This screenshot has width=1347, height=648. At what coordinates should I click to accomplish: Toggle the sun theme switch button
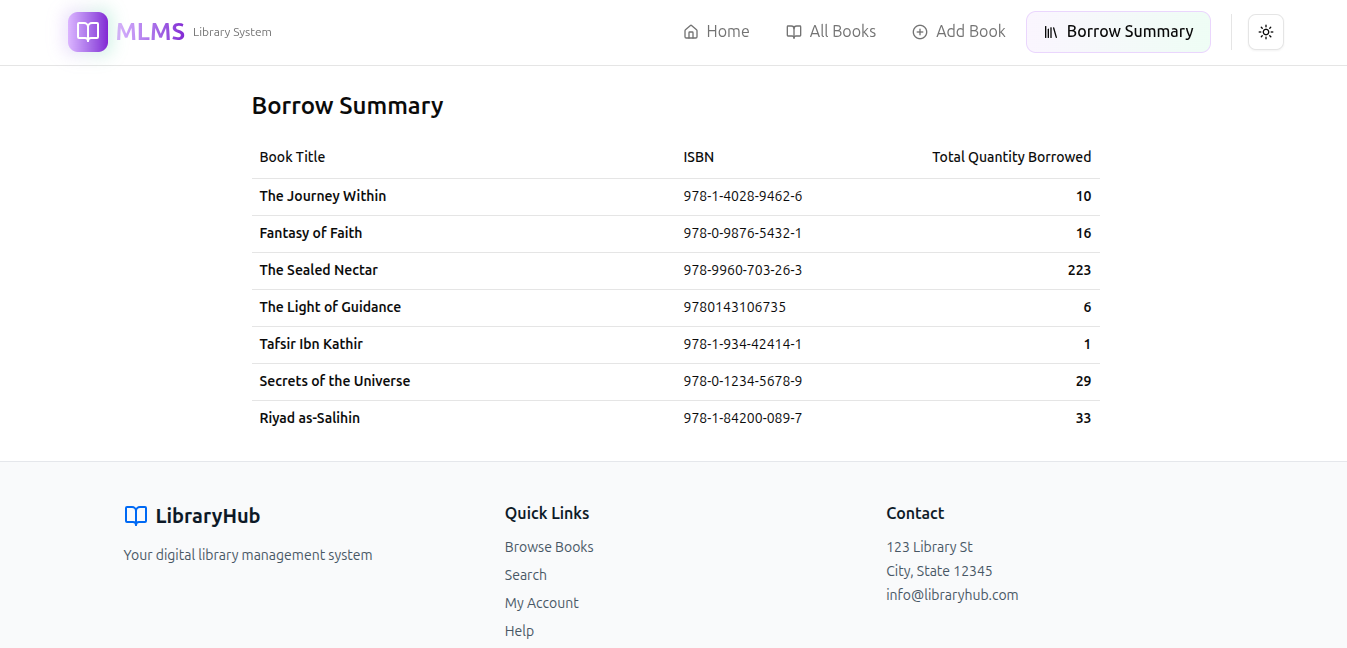tap(1266, 32)
